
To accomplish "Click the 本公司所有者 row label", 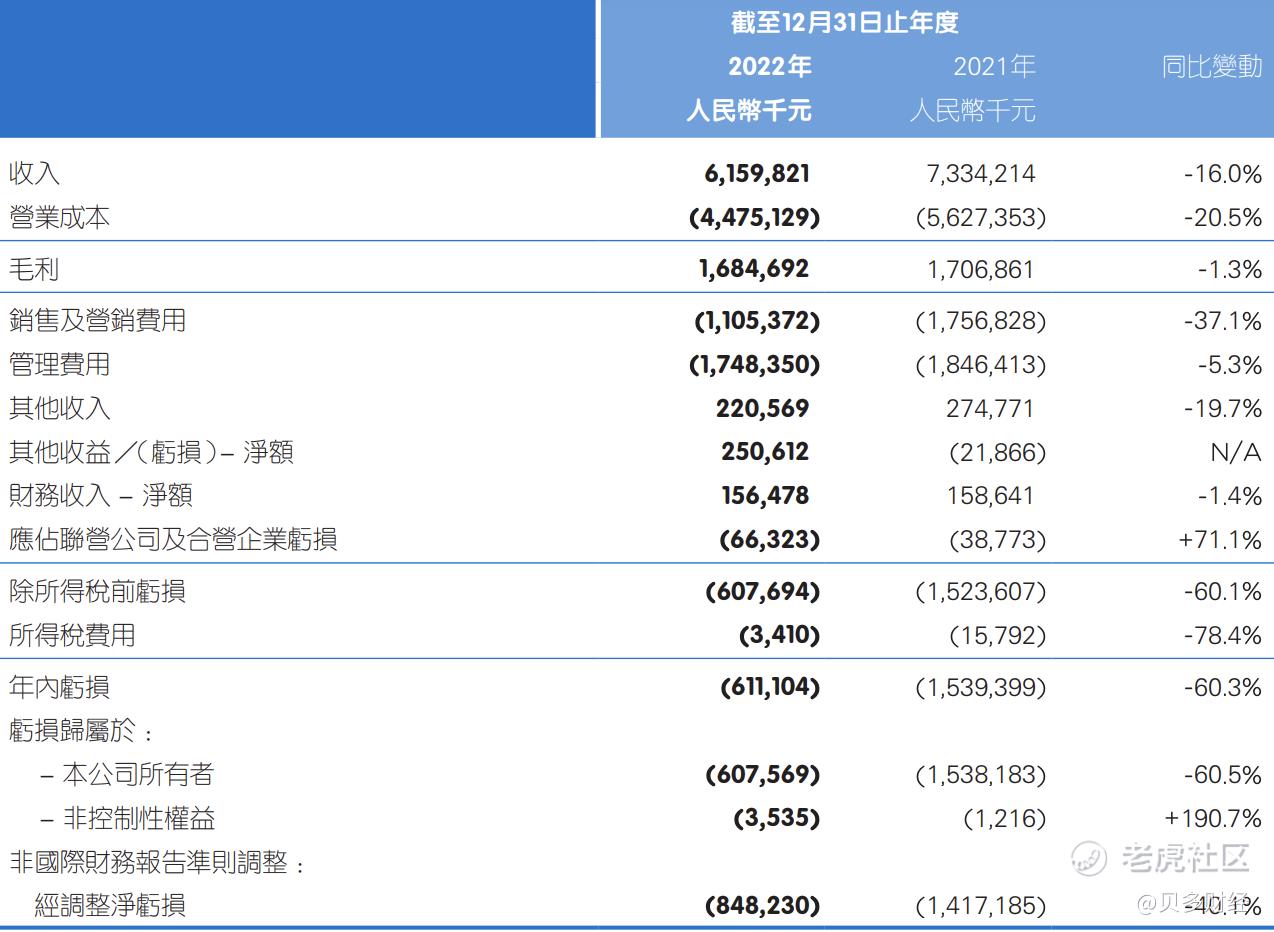I will [138, 775].
